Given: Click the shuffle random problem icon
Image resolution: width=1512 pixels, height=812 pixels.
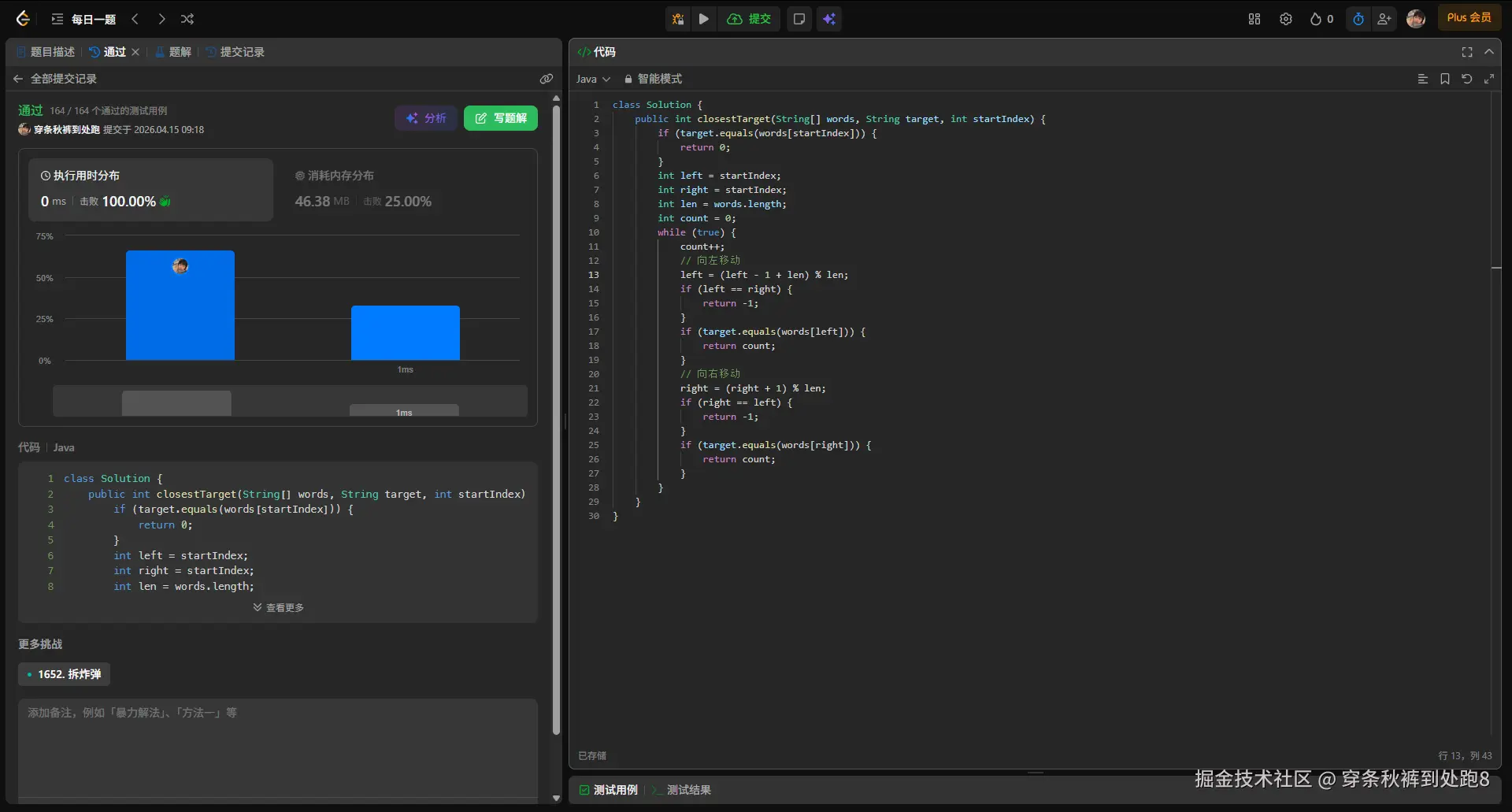Looking at the screenshot, I should click(187, 19).
